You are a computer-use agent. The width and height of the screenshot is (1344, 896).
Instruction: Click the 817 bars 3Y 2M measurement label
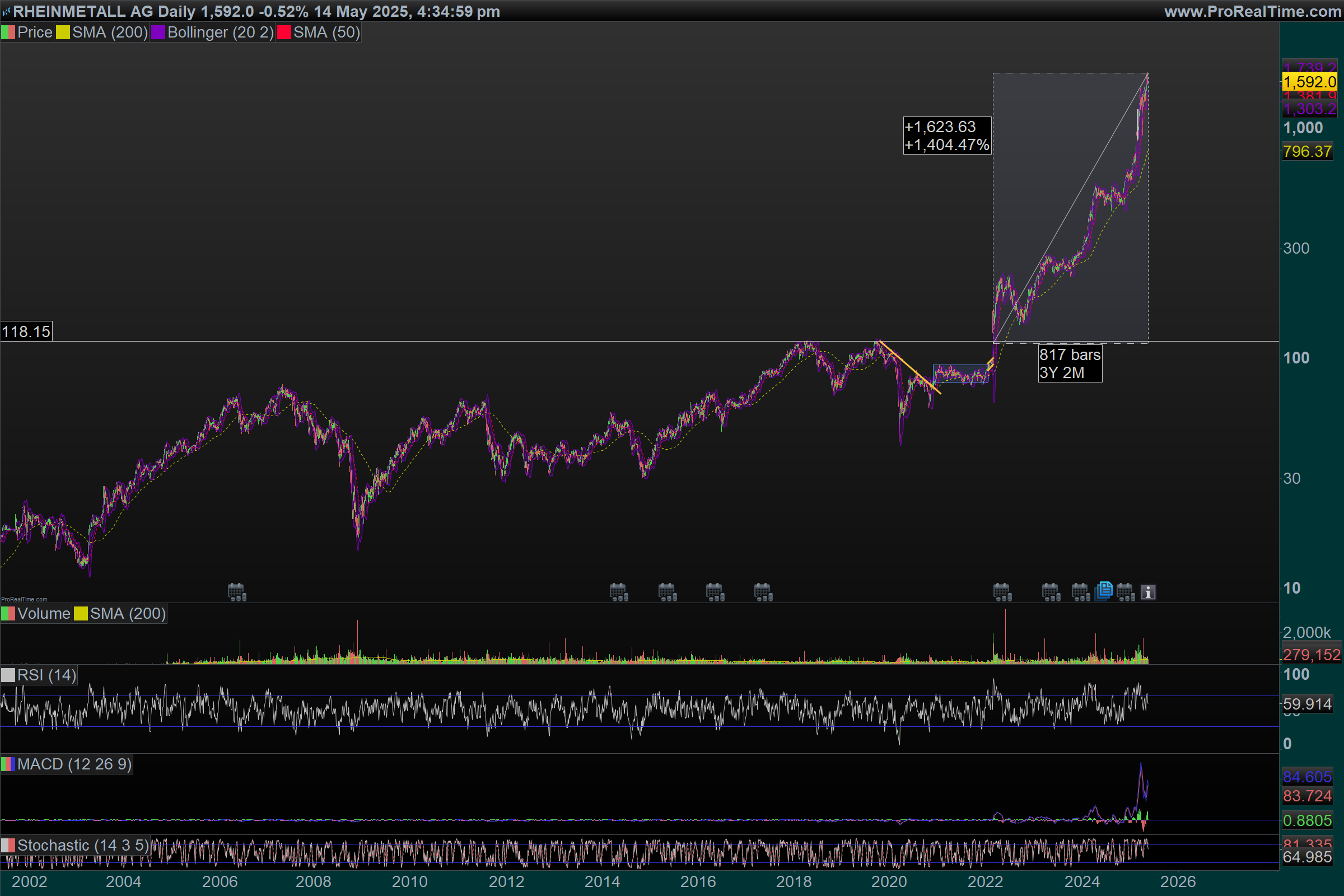pos(1070,363)
